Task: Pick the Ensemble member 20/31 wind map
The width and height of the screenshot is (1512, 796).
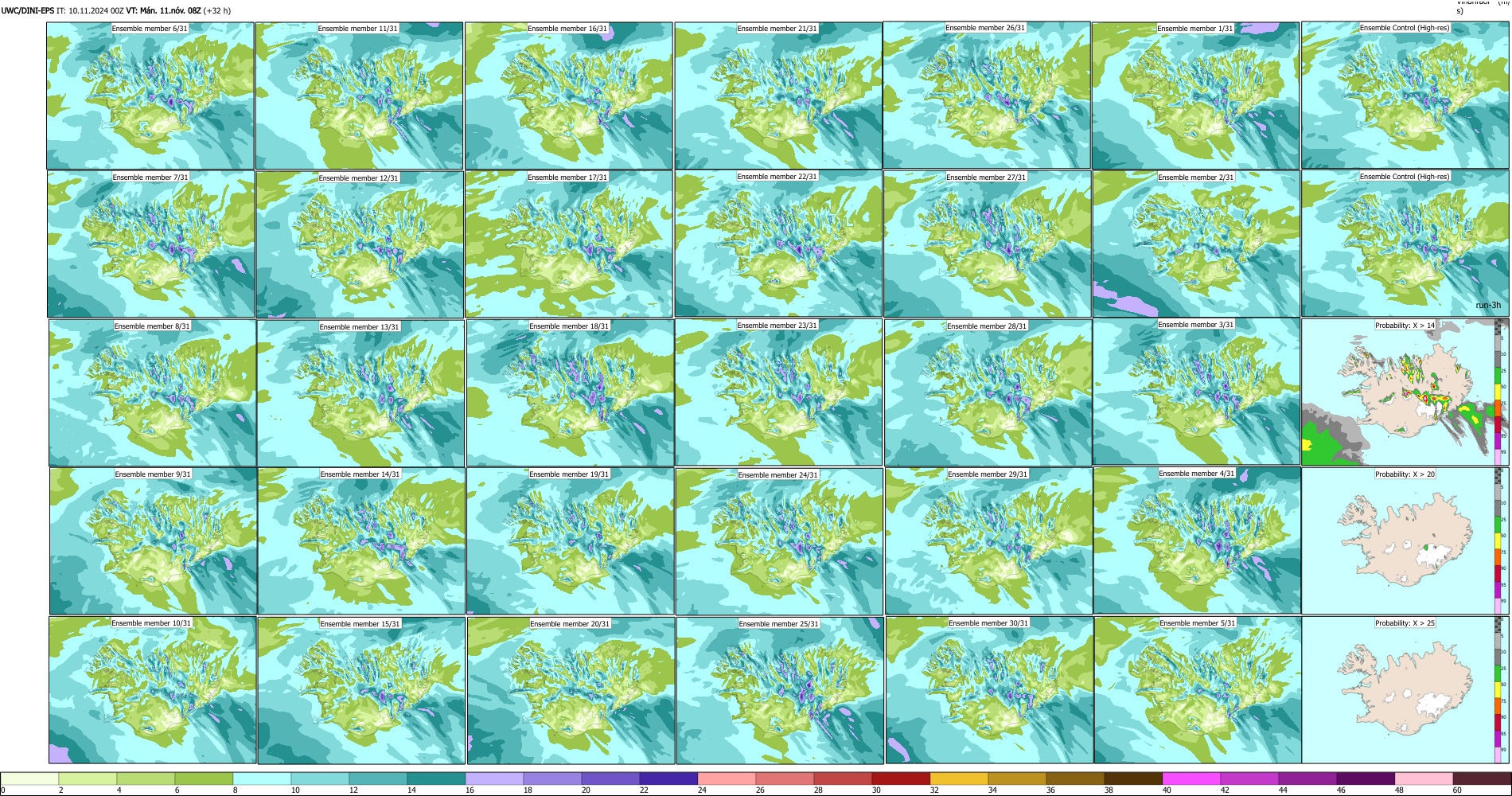Action: click(x=571, y=690)
